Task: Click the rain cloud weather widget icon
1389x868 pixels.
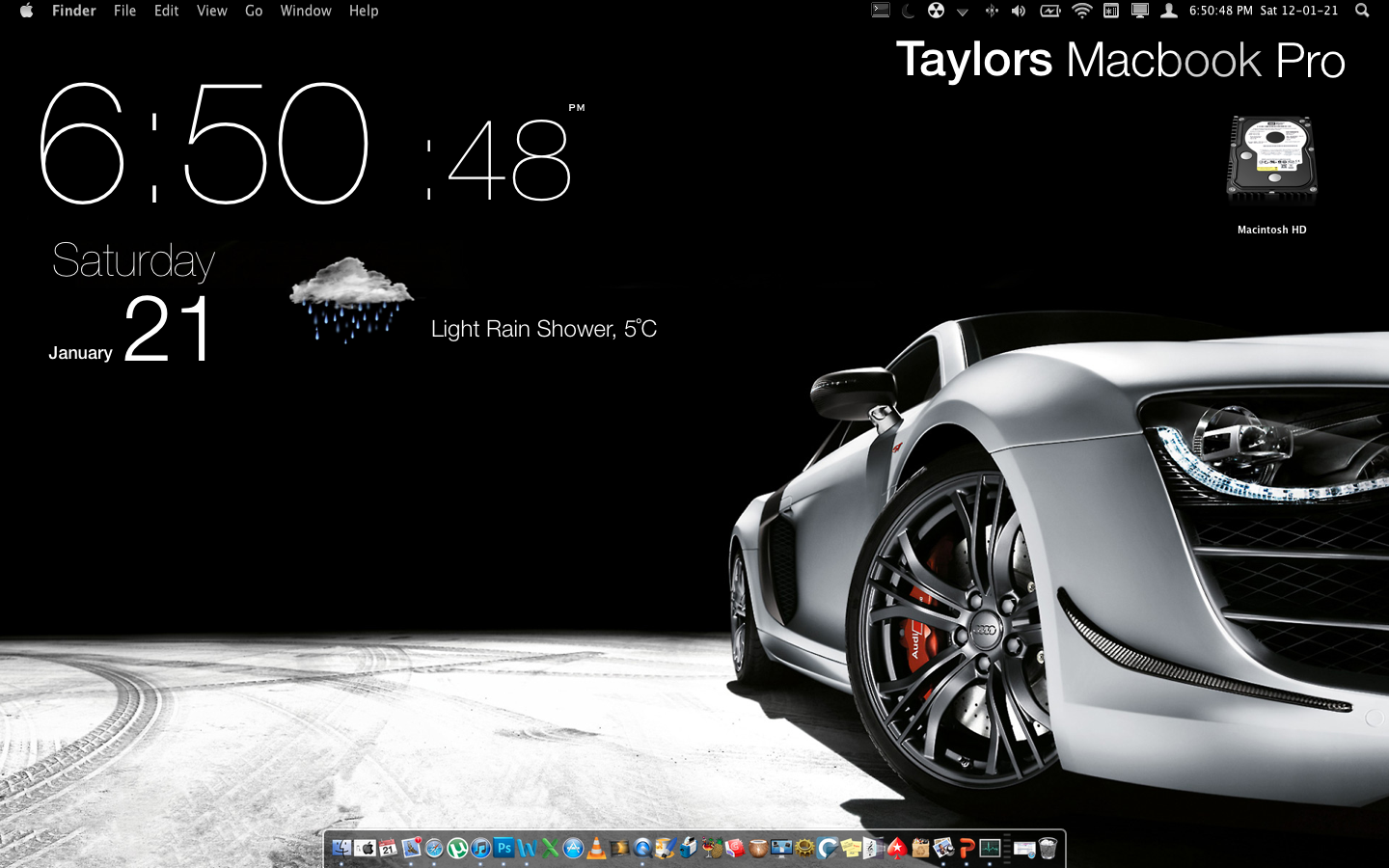Action: [351, 299]
